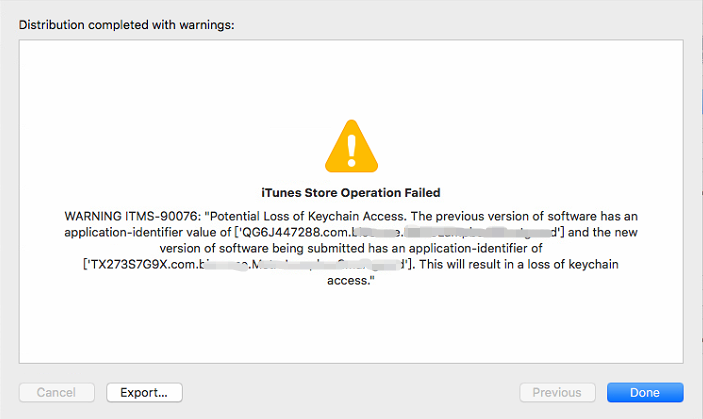Screen dimensions: 703x419
Task: Click the 'version of software being submitted' line
Action: point(262,248)
